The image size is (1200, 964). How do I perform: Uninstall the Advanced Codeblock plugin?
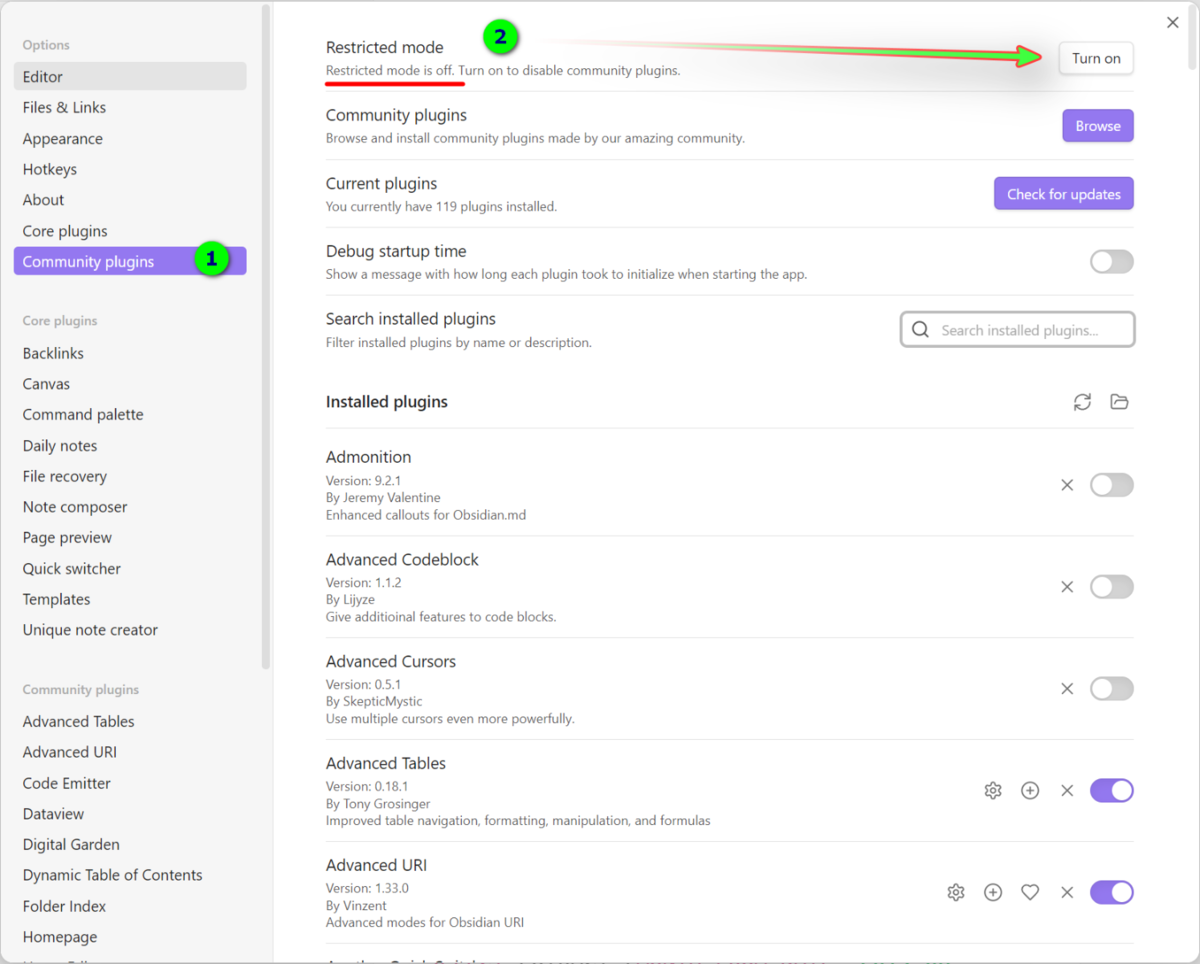1067,587
